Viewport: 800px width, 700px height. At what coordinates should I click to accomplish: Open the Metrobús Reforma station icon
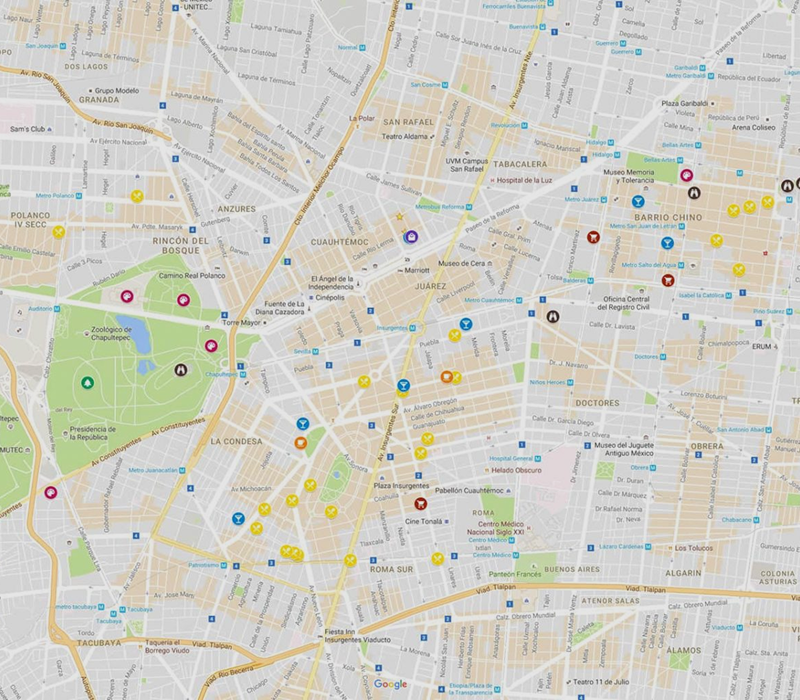click(x=469, y=207)
